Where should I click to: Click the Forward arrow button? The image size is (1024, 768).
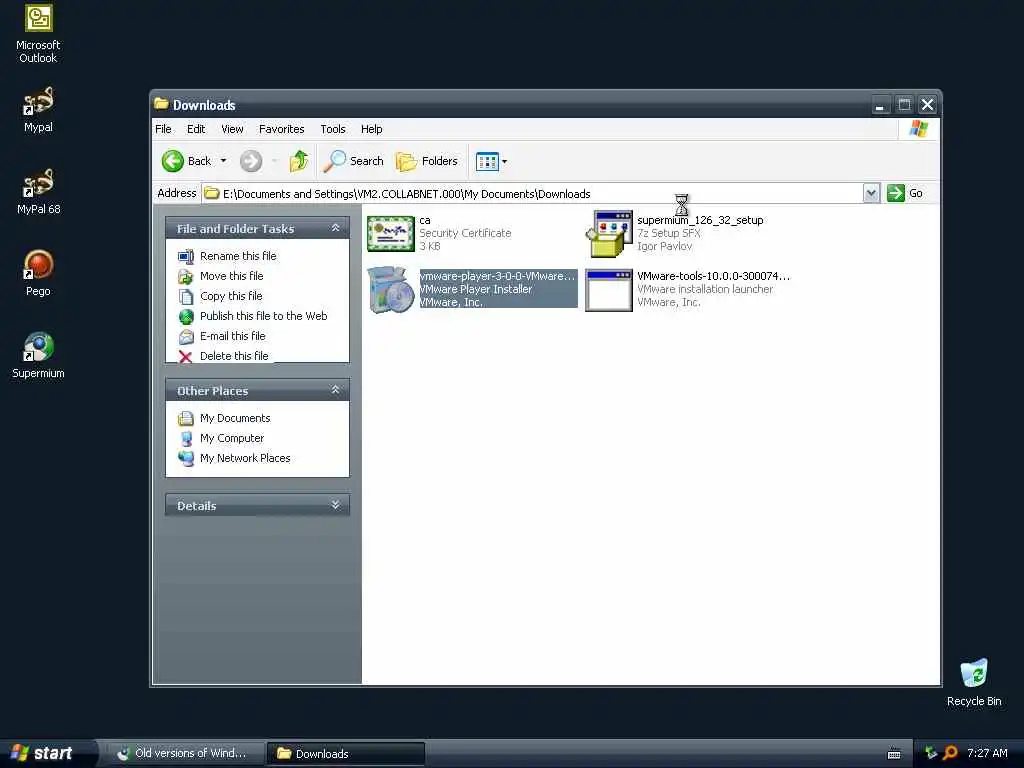251,161
